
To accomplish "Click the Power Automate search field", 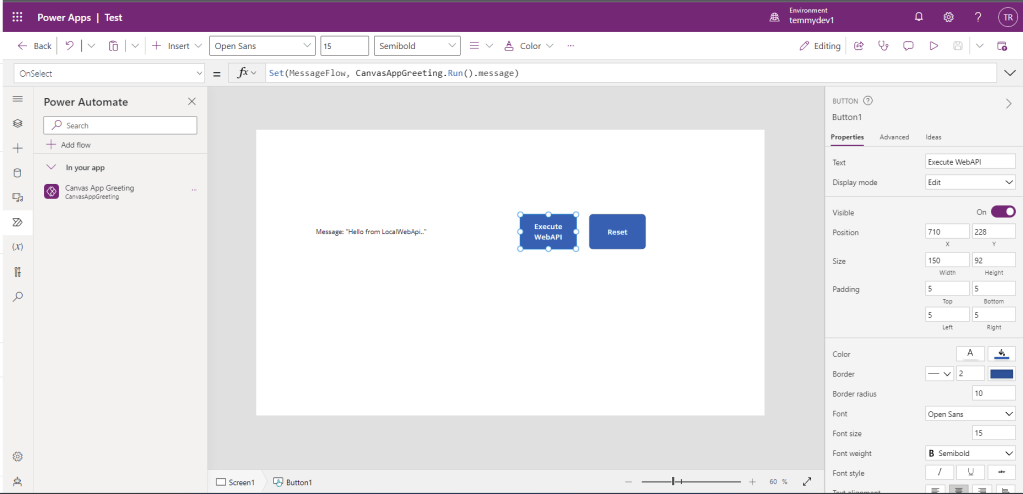I will click(120, 125).
